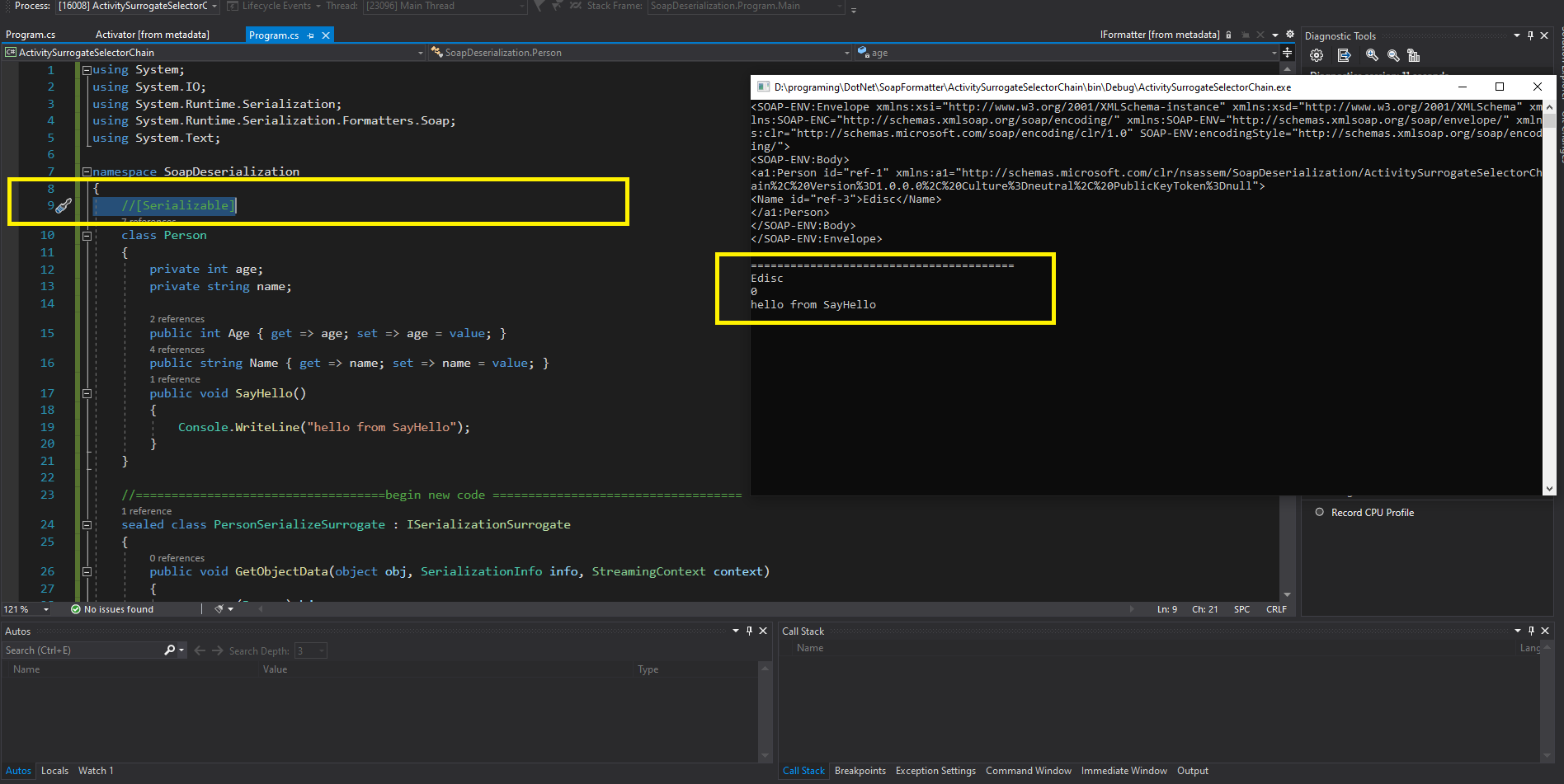Pin the active Program.cs tab
Screen dimensions: 1564x784
(x=311, y=35)
